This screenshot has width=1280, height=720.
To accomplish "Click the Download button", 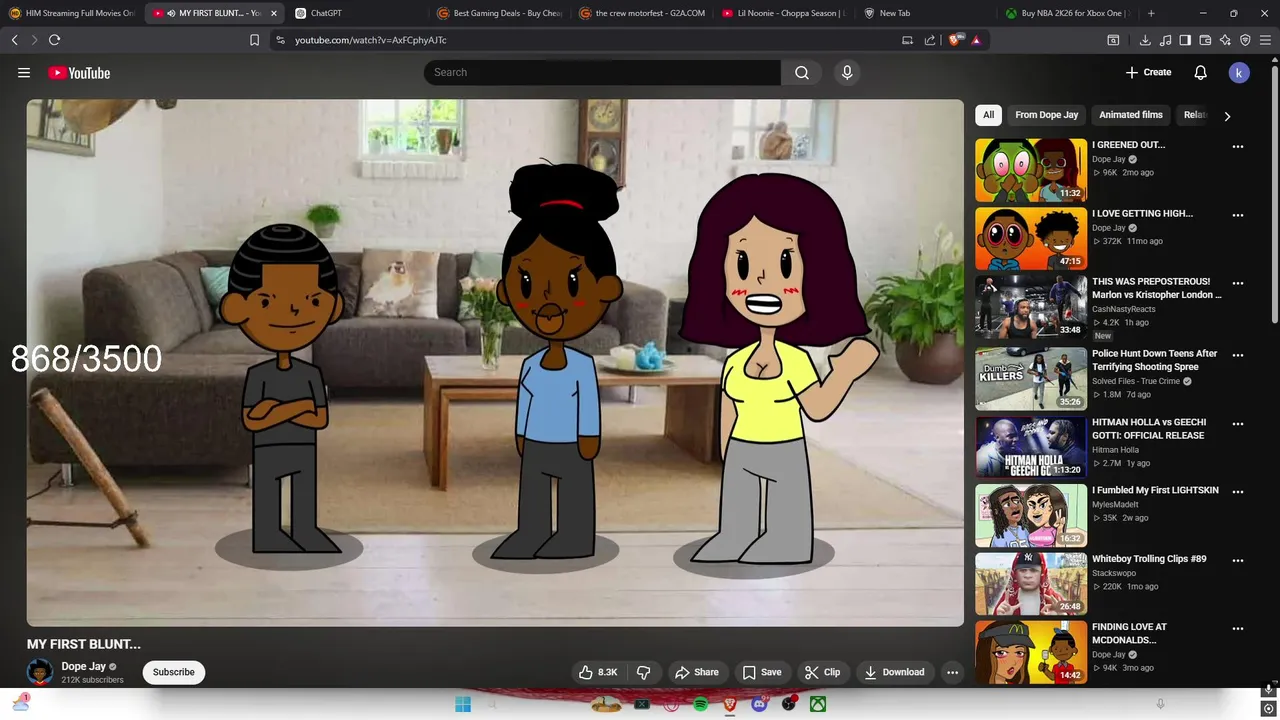I will click(895, 672).
